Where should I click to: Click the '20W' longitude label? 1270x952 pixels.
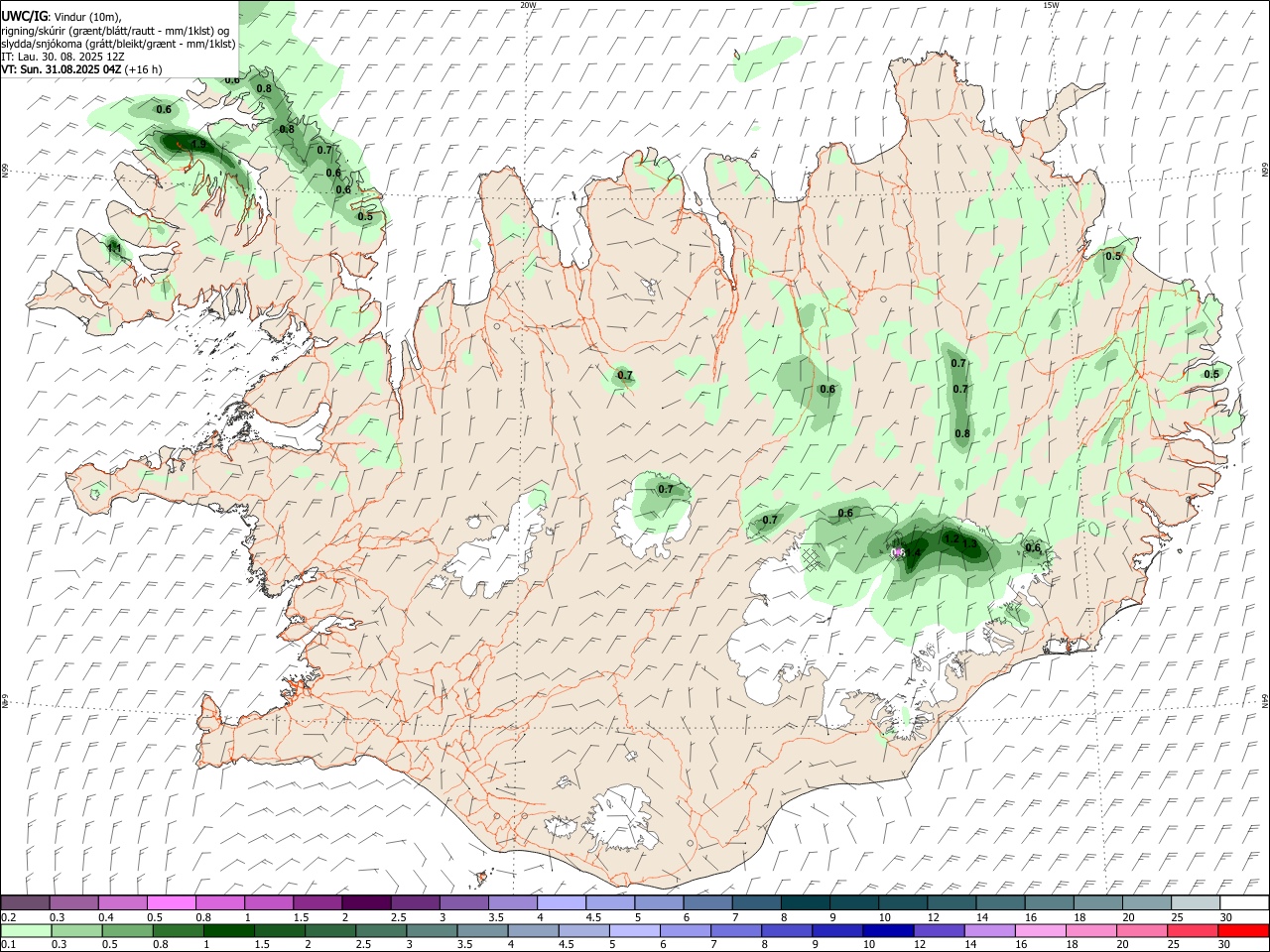pyautogui.click(x=528, y=5)
